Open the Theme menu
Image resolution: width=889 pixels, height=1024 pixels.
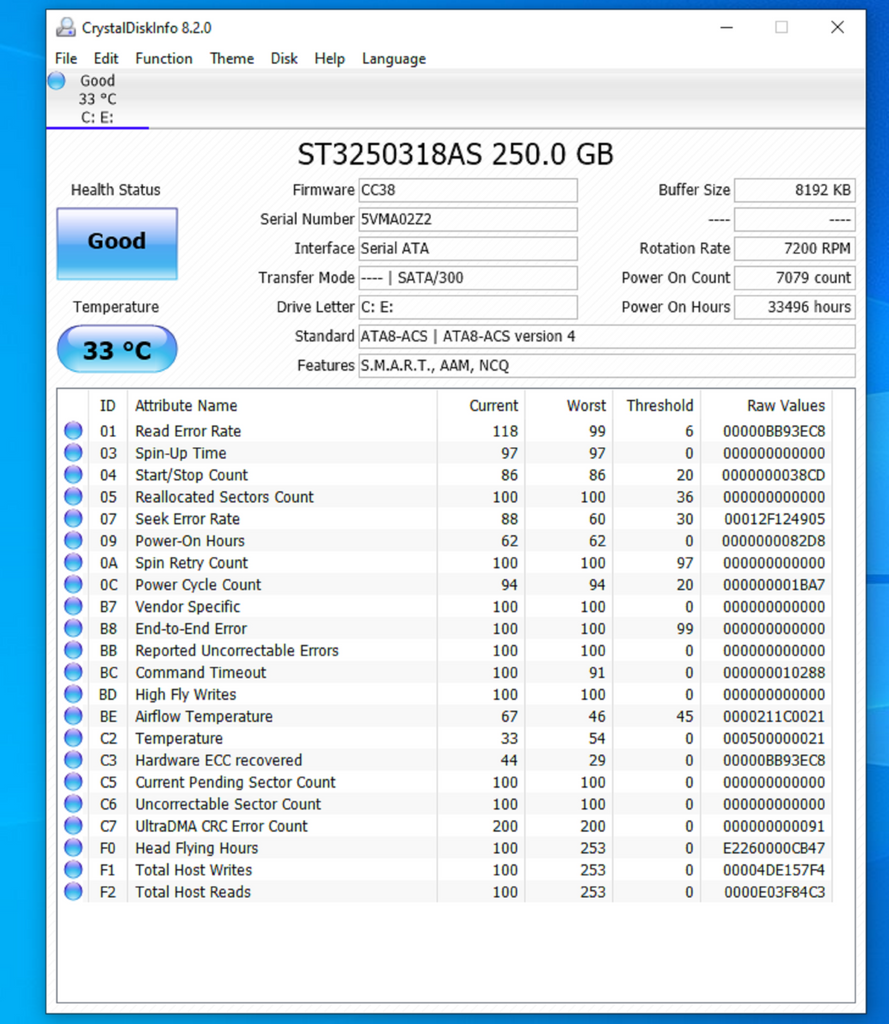click(232, 58)
